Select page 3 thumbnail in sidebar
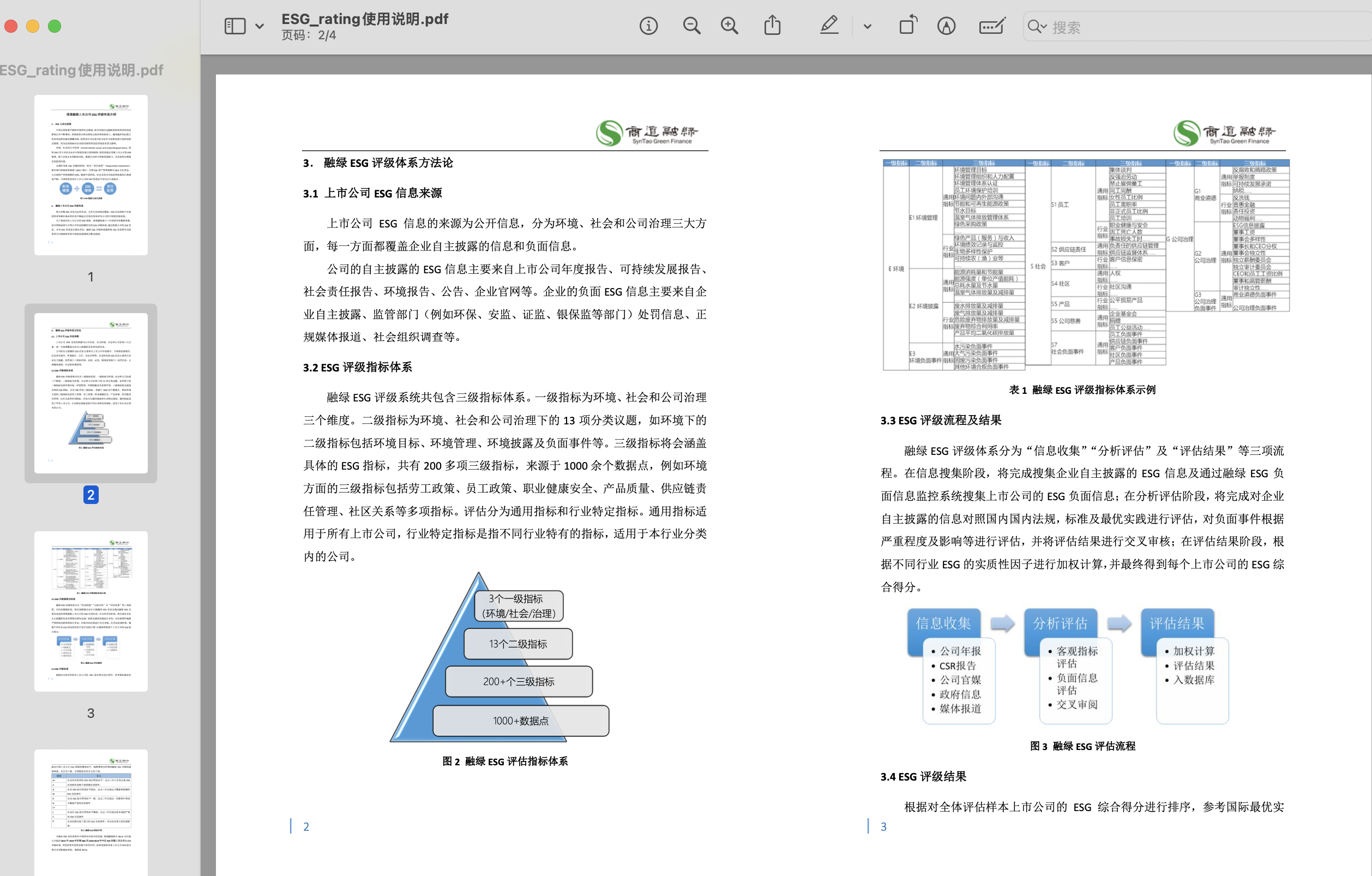The image size is (1372, 876). 91,611
